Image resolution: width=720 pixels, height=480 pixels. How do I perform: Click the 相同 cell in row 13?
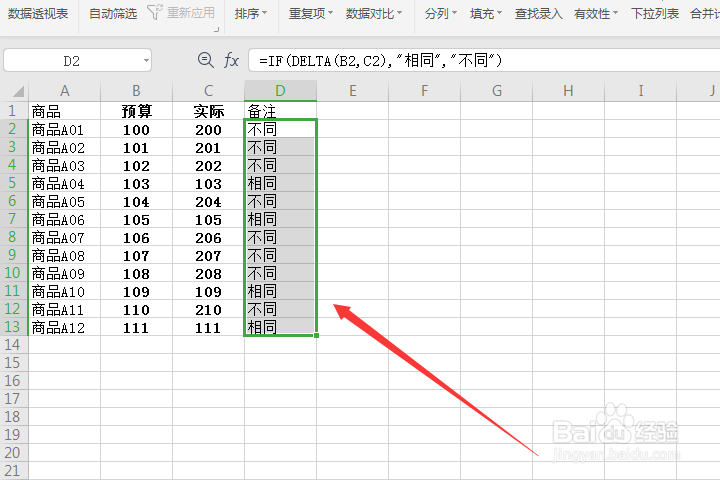tap(280, 327)
